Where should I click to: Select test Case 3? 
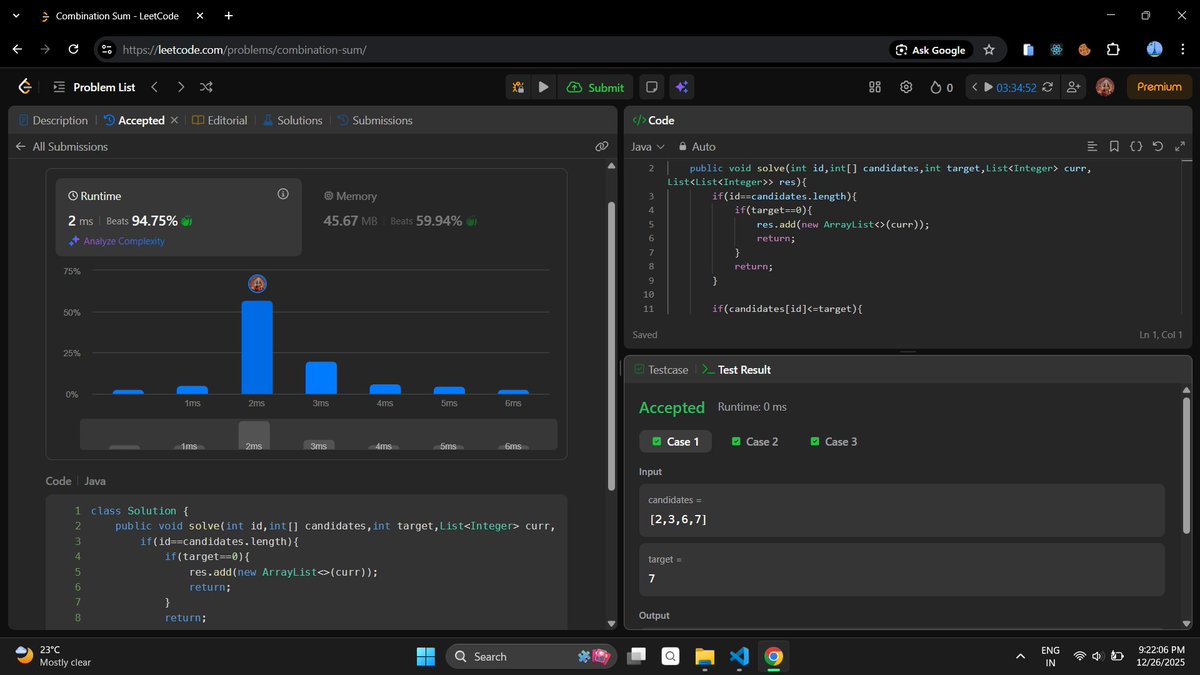(x=834, y=441)
